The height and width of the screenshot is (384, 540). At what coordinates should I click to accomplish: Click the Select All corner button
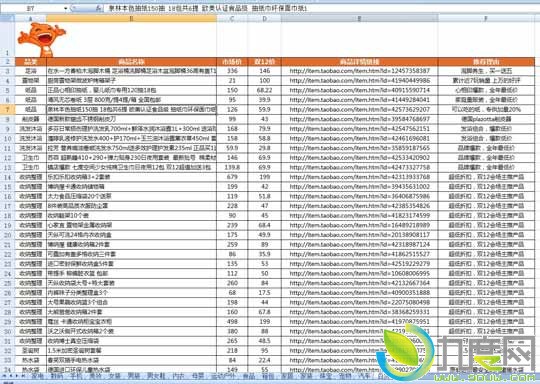coord(7,18)
